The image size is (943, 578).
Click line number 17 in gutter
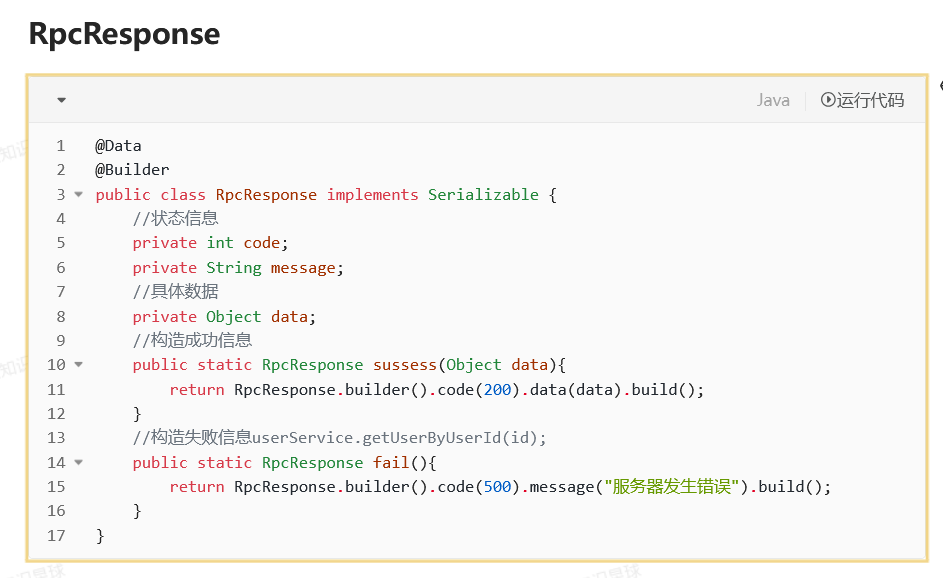56,536
